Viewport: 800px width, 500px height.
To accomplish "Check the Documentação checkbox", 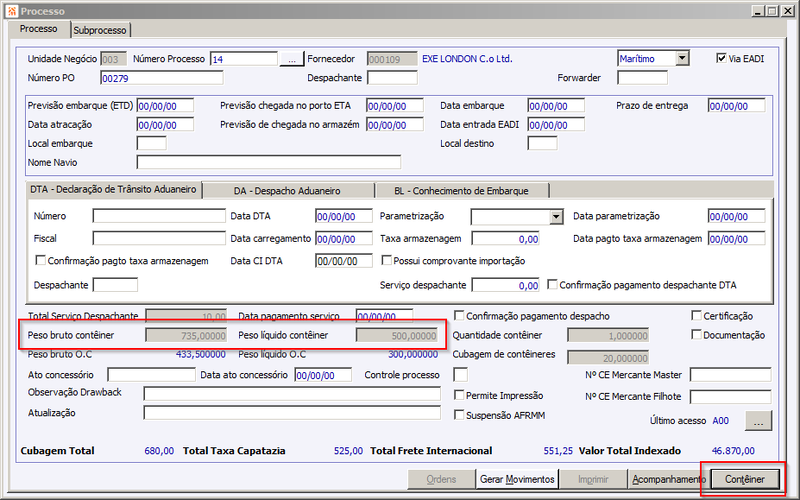I will click(696, 335).
